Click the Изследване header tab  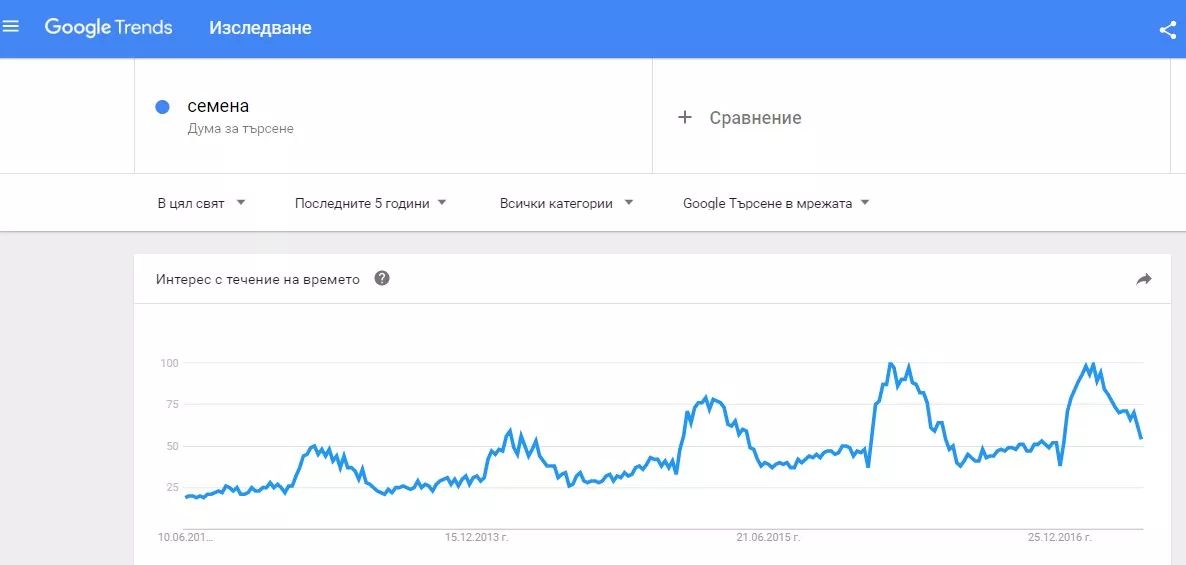click(260, 27)
